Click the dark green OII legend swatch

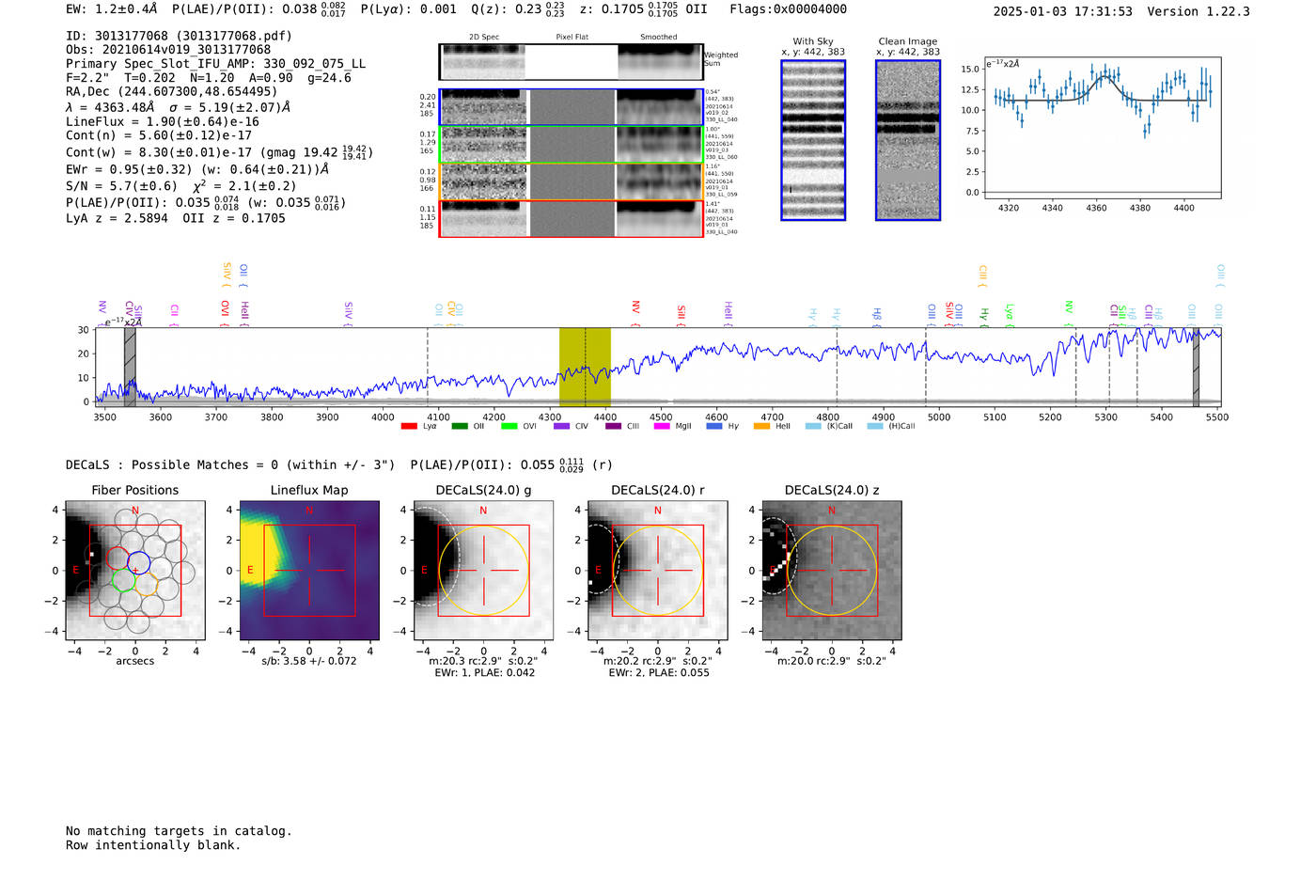[x=459, y=427]
